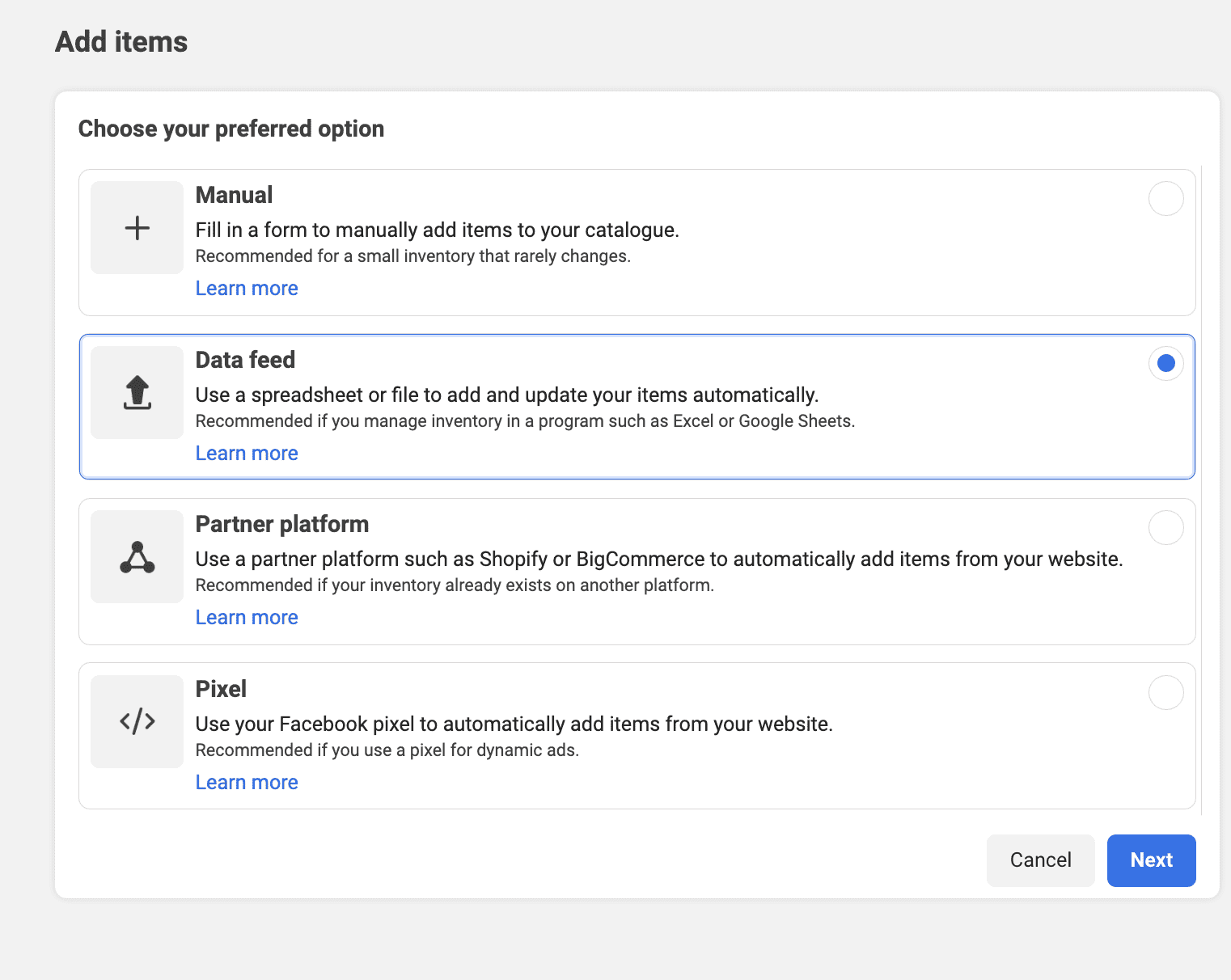This screenshot has width=1231, height=980.
Task: Click the Pixel heading text
Action: click(x=221, y=689)
